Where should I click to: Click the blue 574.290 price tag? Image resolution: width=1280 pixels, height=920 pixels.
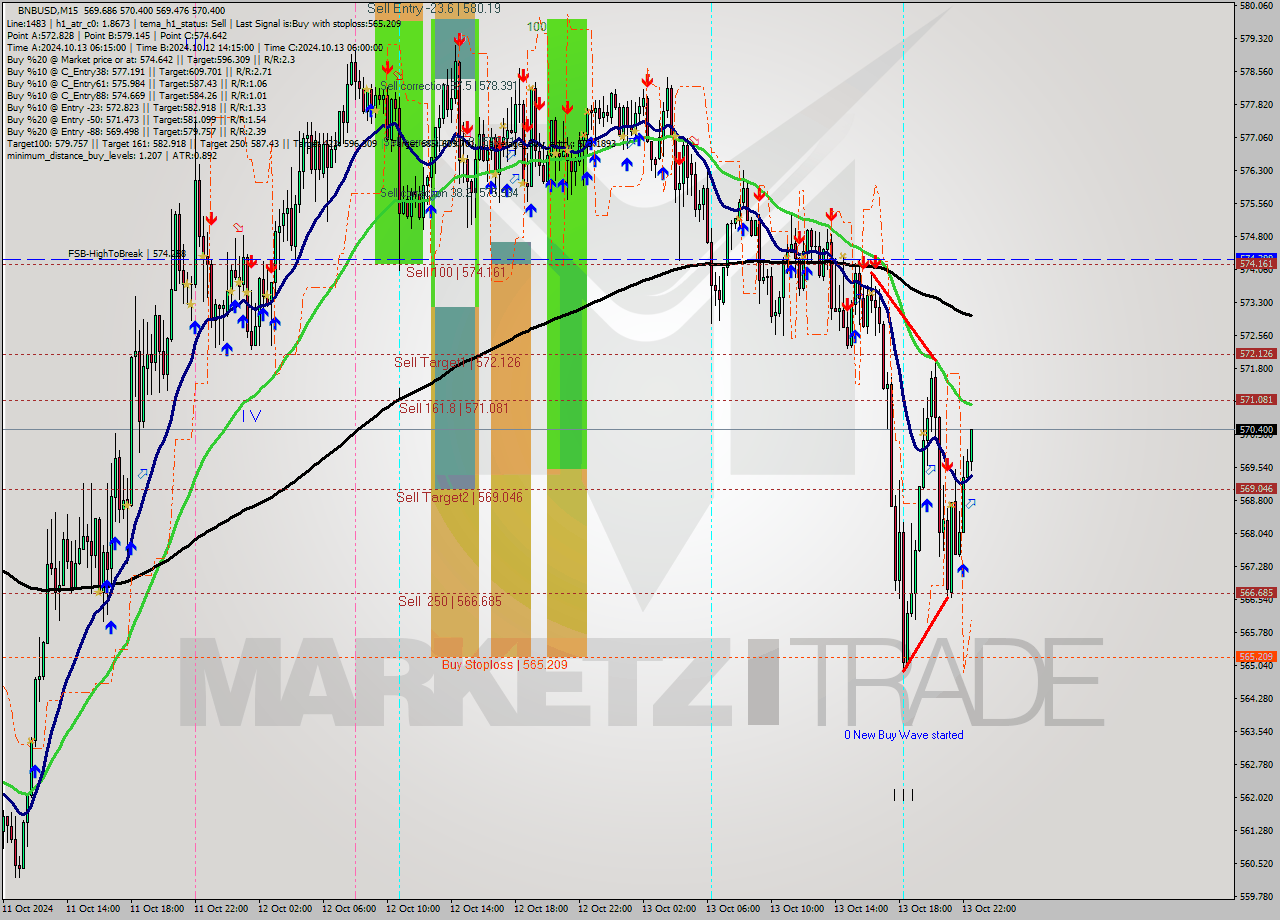1256,258
